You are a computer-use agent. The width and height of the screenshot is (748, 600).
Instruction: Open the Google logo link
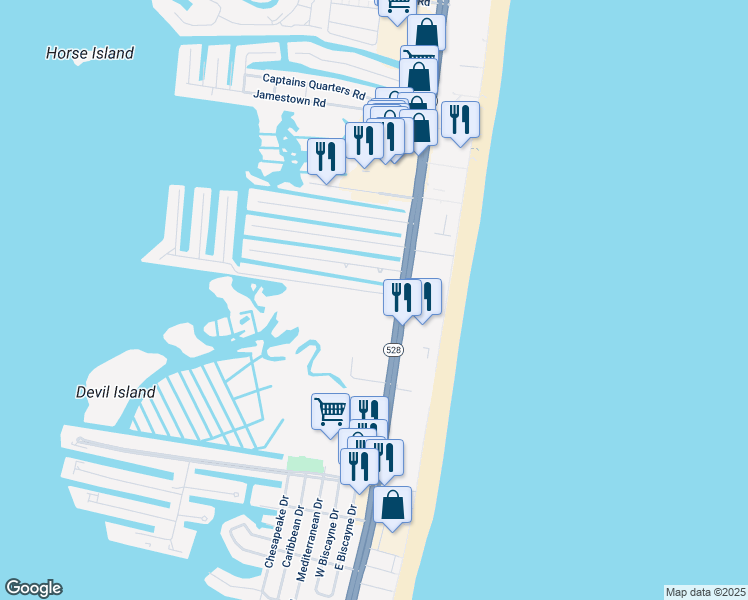tap(33, 588)
